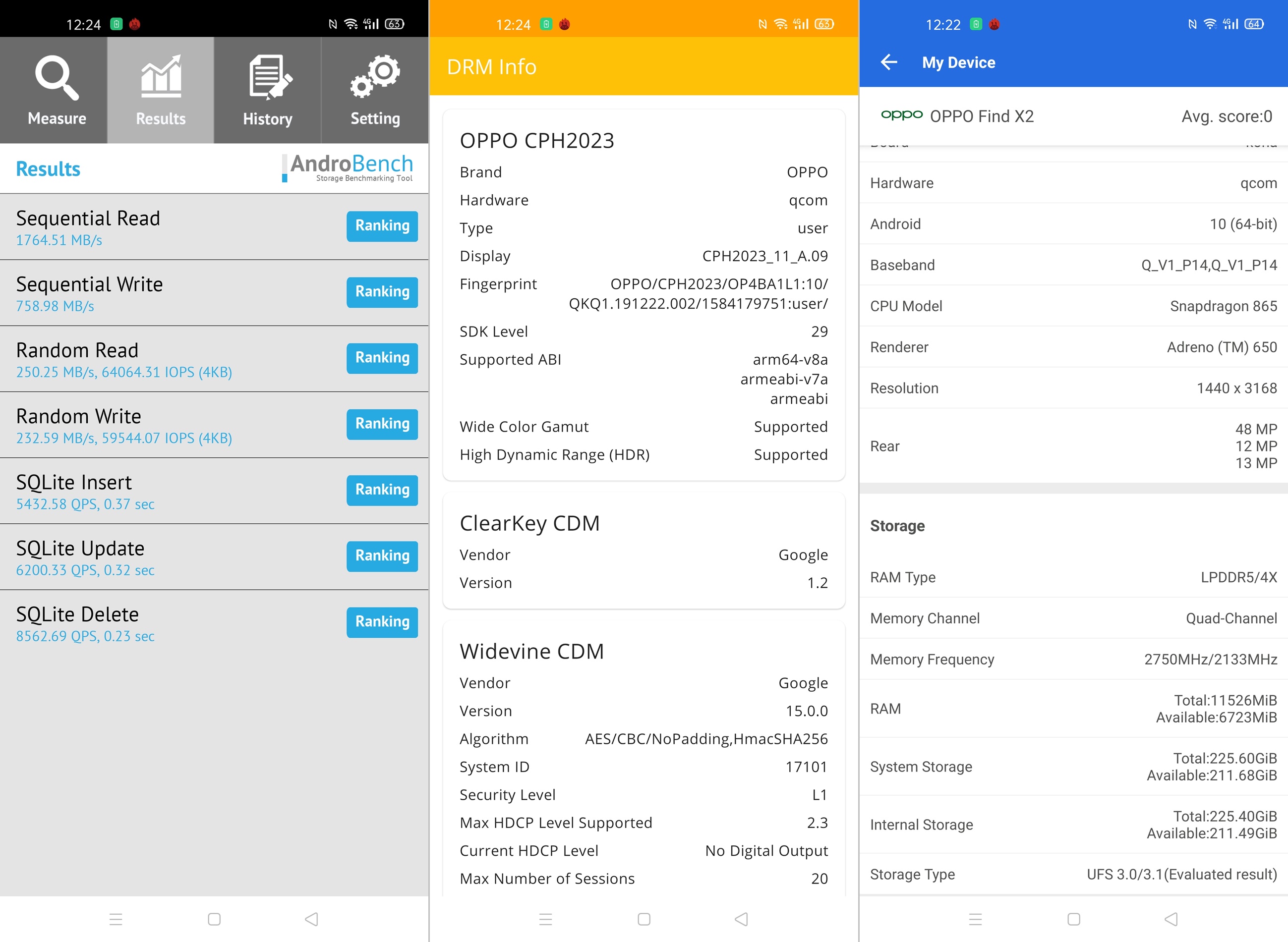This screenshot has height=942, width=1288.
Task: Select the Storage Type UFS 3.0/3.1 row
Action: tap(1073, 875)
